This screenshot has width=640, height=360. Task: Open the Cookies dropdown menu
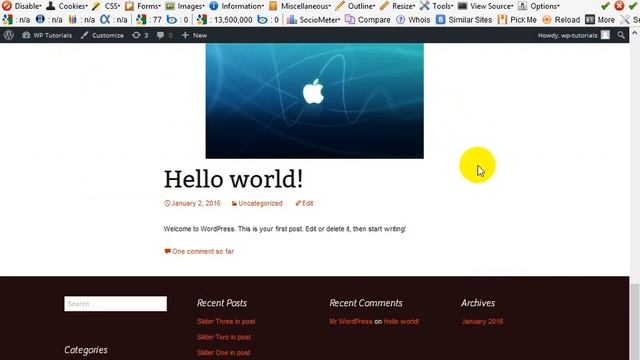click(67, 6)
